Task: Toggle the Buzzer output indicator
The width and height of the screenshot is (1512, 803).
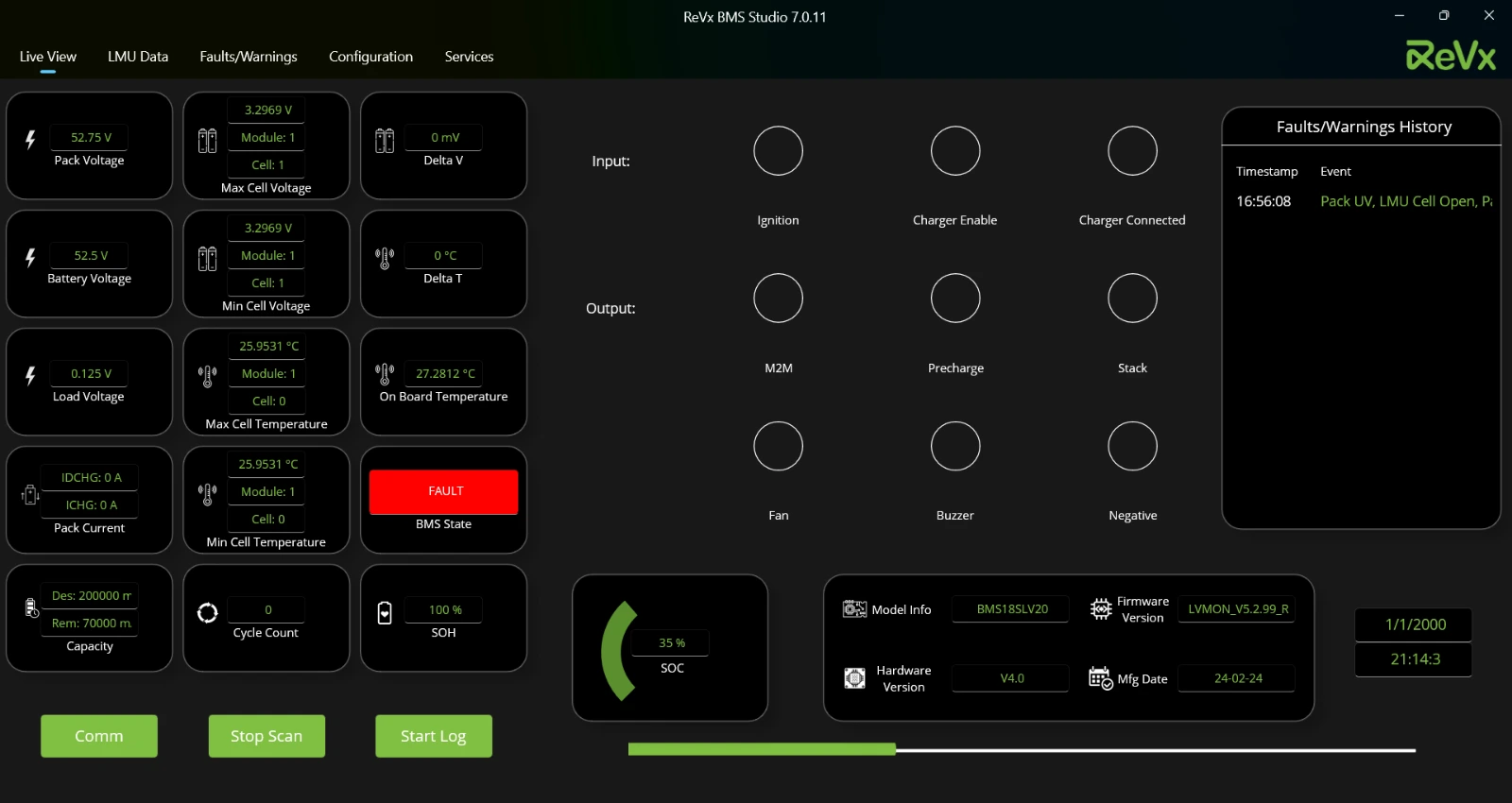Action: click(x=955, y=446)
